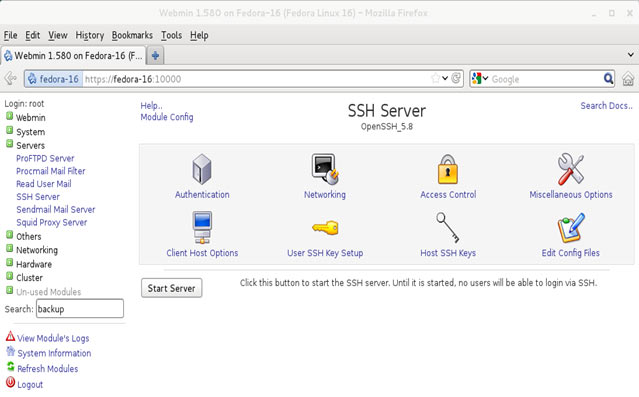Screen dimensions: 639x397
Task: Open the History menu
Action: [90, 35]
